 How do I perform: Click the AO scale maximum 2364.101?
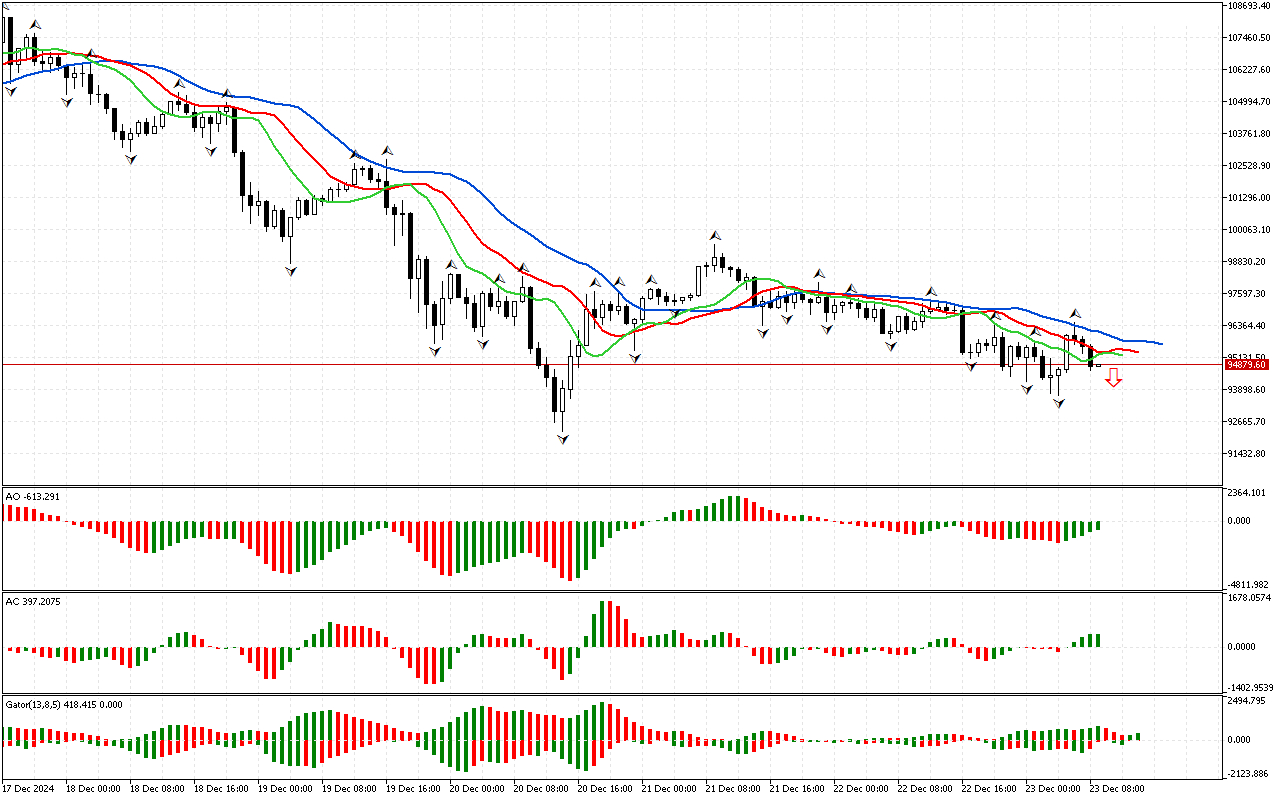tap(1246, 492)
